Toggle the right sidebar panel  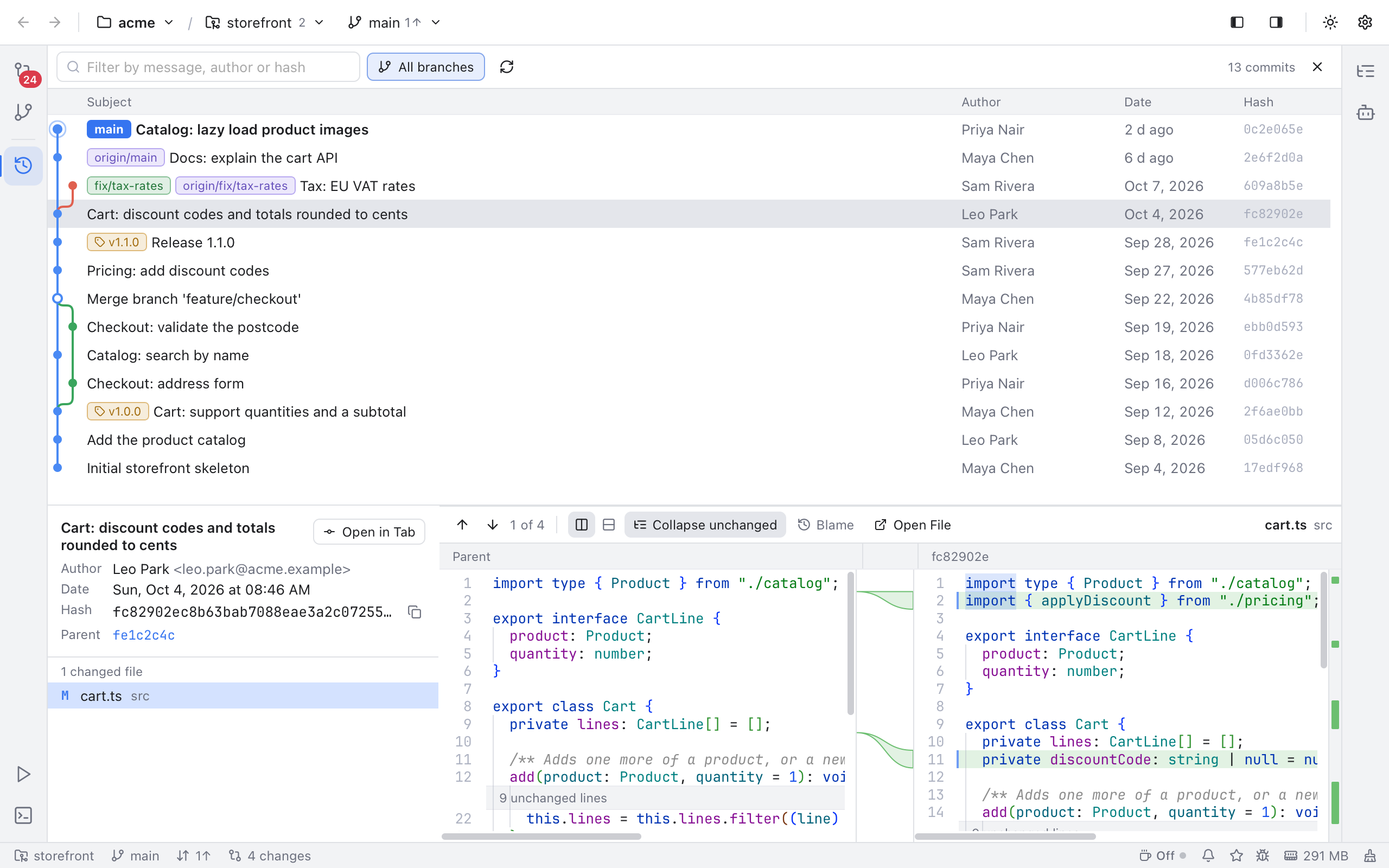click(x=1276, y=22)
